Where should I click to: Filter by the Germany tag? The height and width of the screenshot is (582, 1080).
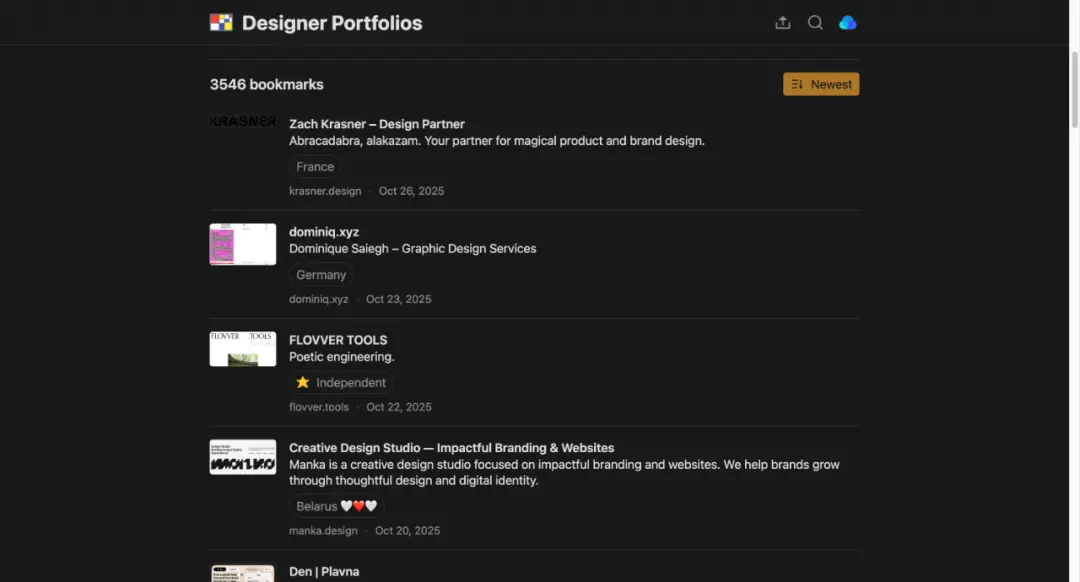(321, 275)
